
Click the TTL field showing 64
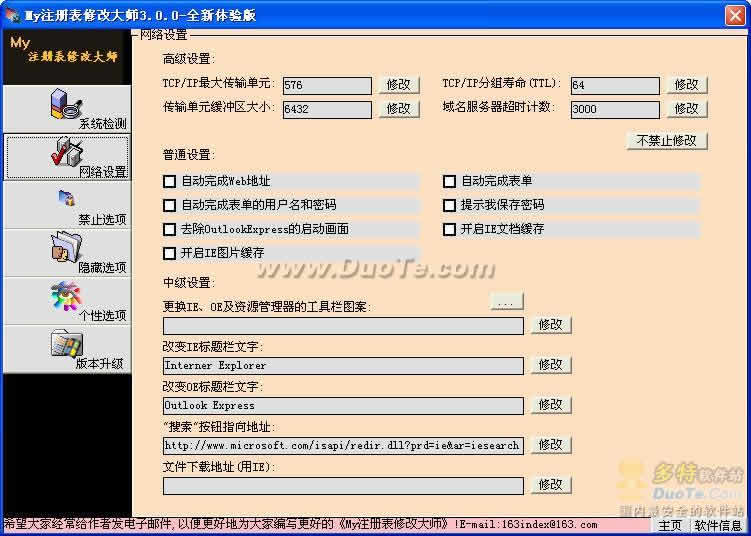tap(615, 85)
